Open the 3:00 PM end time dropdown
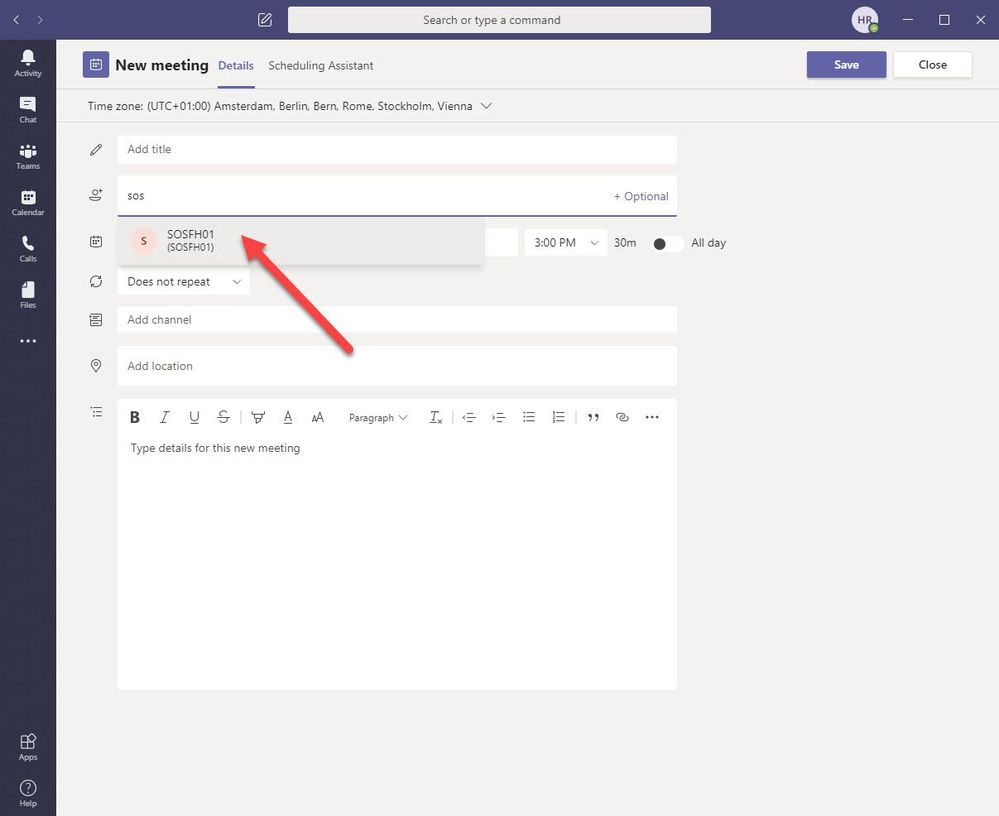The image size is (999, 816). point(566,243)
